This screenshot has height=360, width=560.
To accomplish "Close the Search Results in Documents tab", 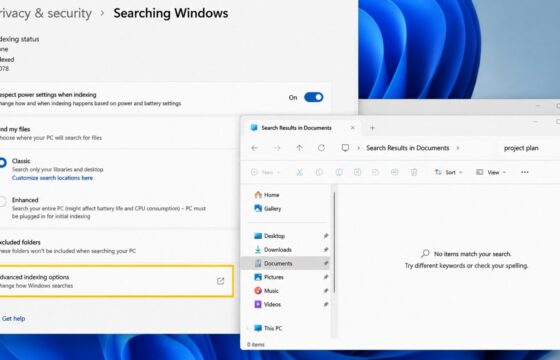I will click(x=352, y=128).
